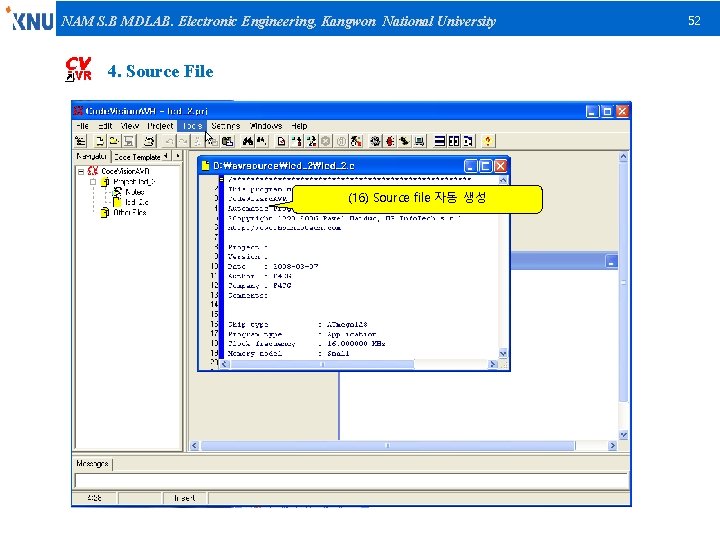Click the Paste clipboard toolbar icon
The image size is (720, 540).
point(228,141)
